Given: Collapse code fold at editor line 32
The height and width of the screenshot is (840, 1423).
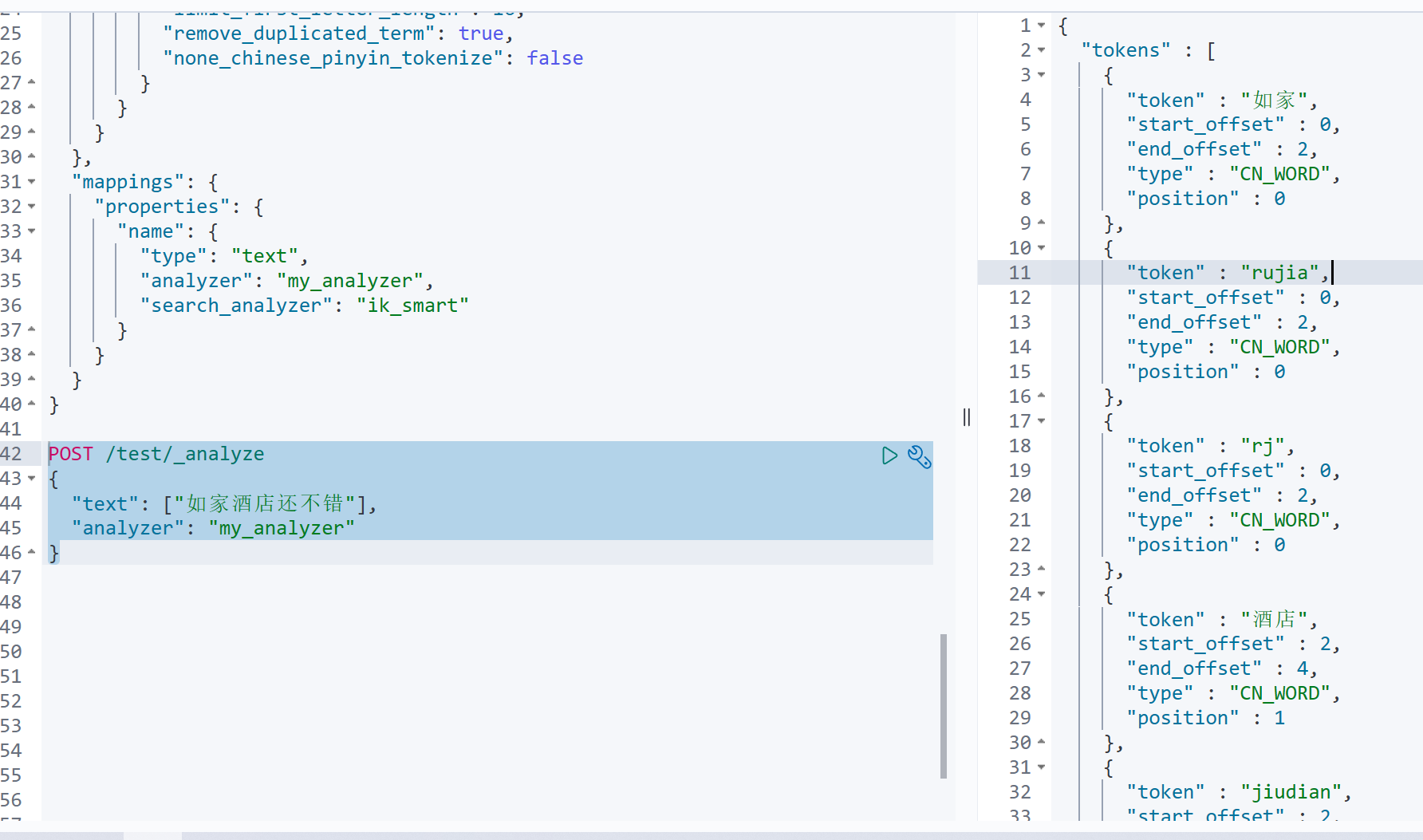Looking at the screenshot, I should tap(32, 207).
